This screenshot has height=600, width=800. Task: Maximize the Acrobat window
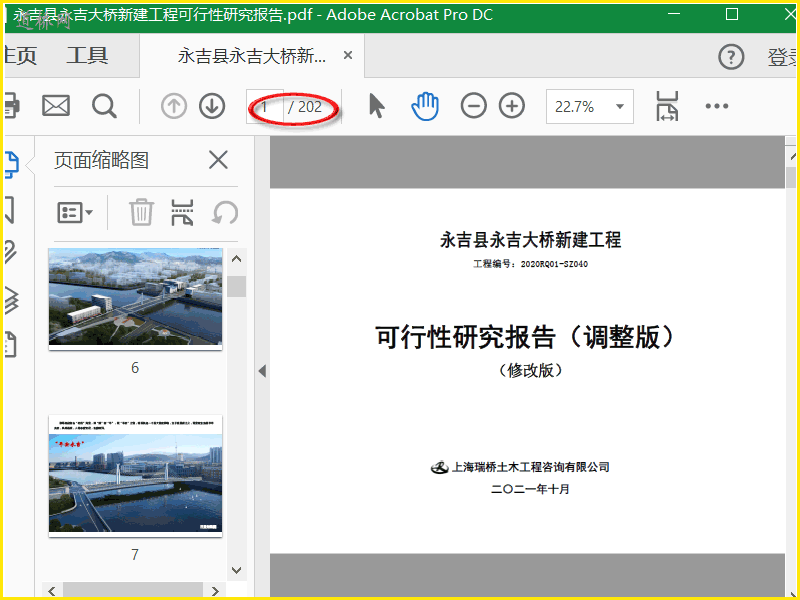tap(732, 14)
